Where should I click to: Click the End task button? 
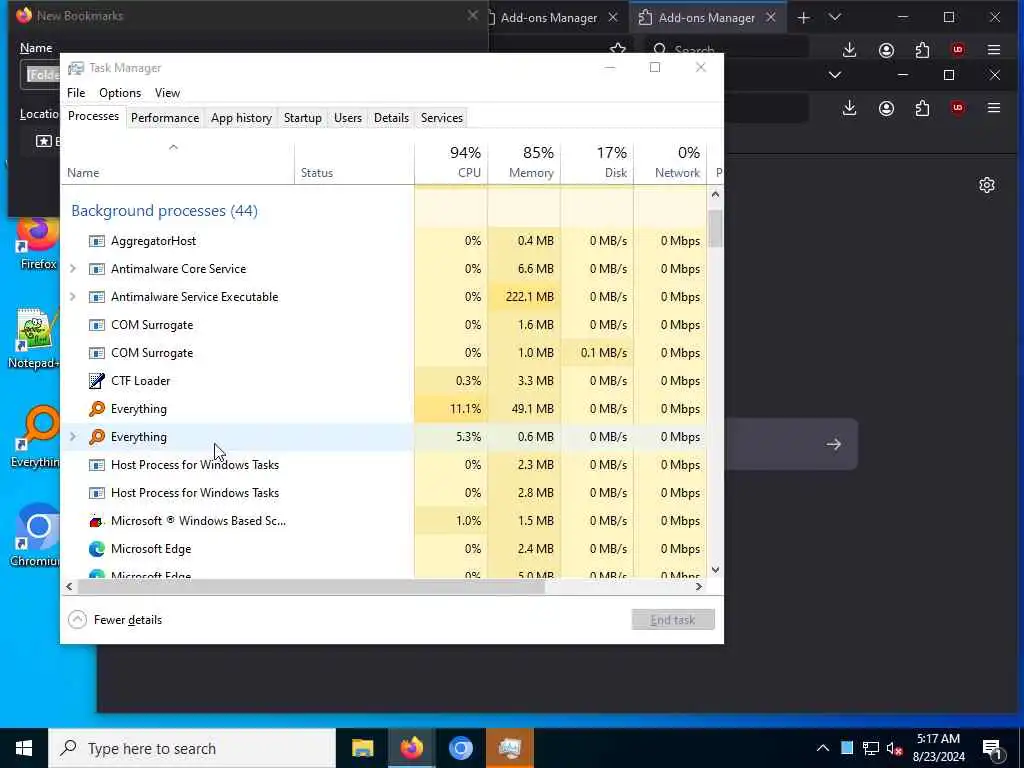tap(673, 620)
